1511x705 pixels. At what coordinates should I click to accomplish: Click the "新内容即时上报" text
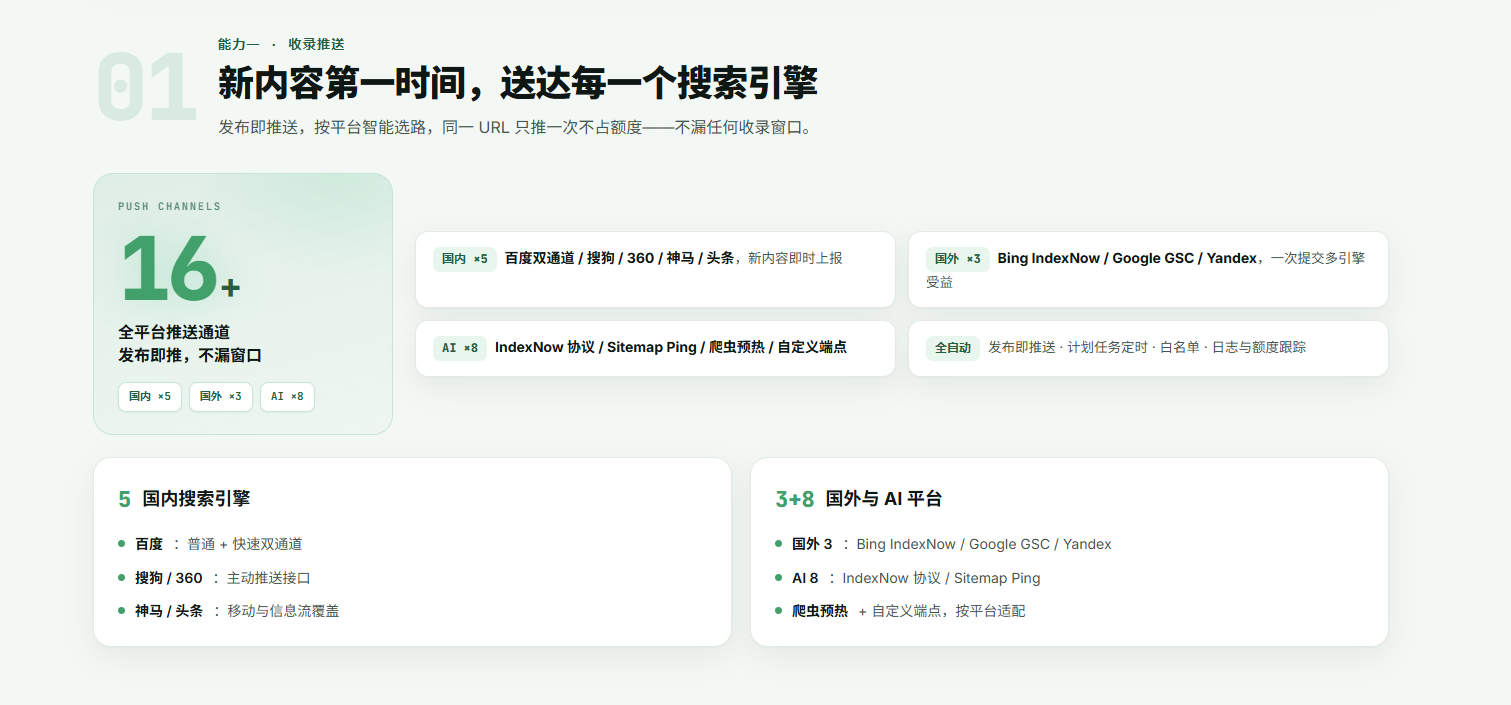point(796,258)
